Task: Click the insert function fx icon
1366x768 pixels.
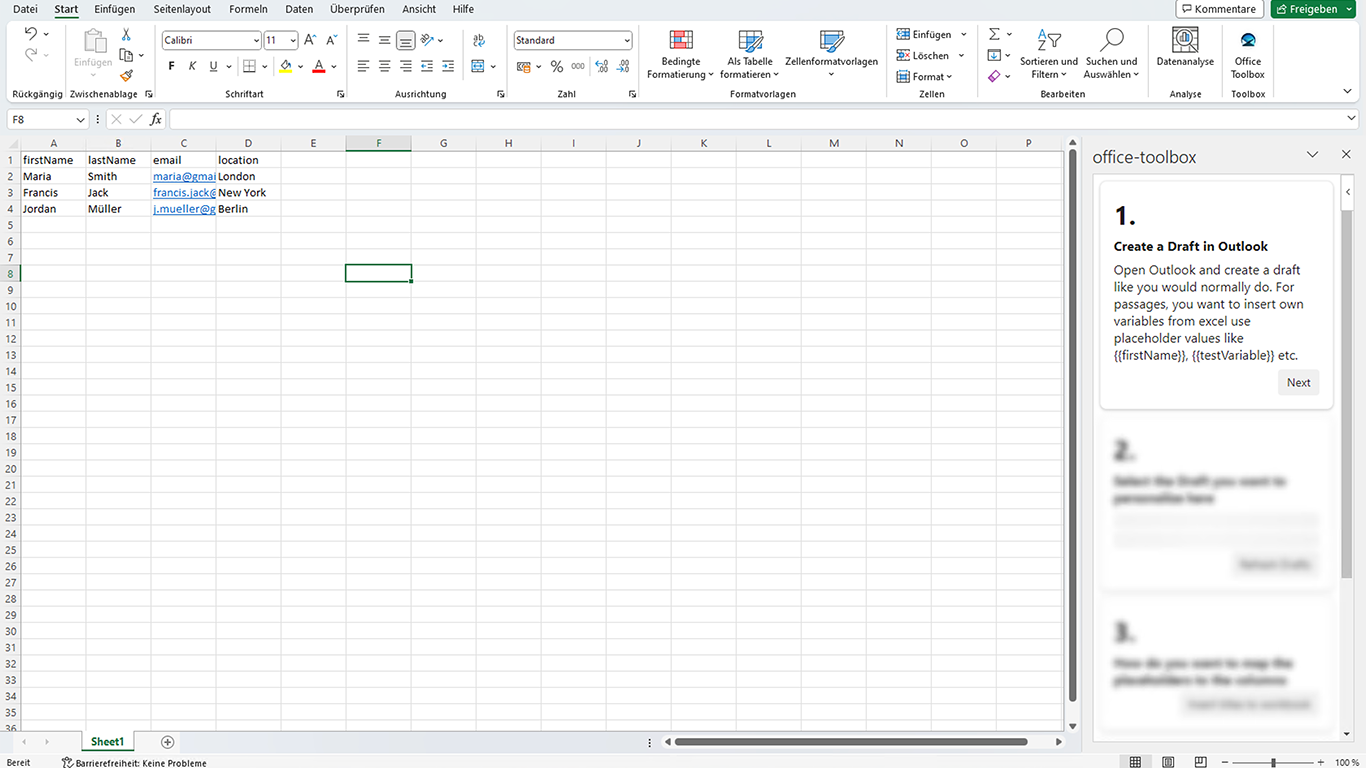Action: click(156, 119)
